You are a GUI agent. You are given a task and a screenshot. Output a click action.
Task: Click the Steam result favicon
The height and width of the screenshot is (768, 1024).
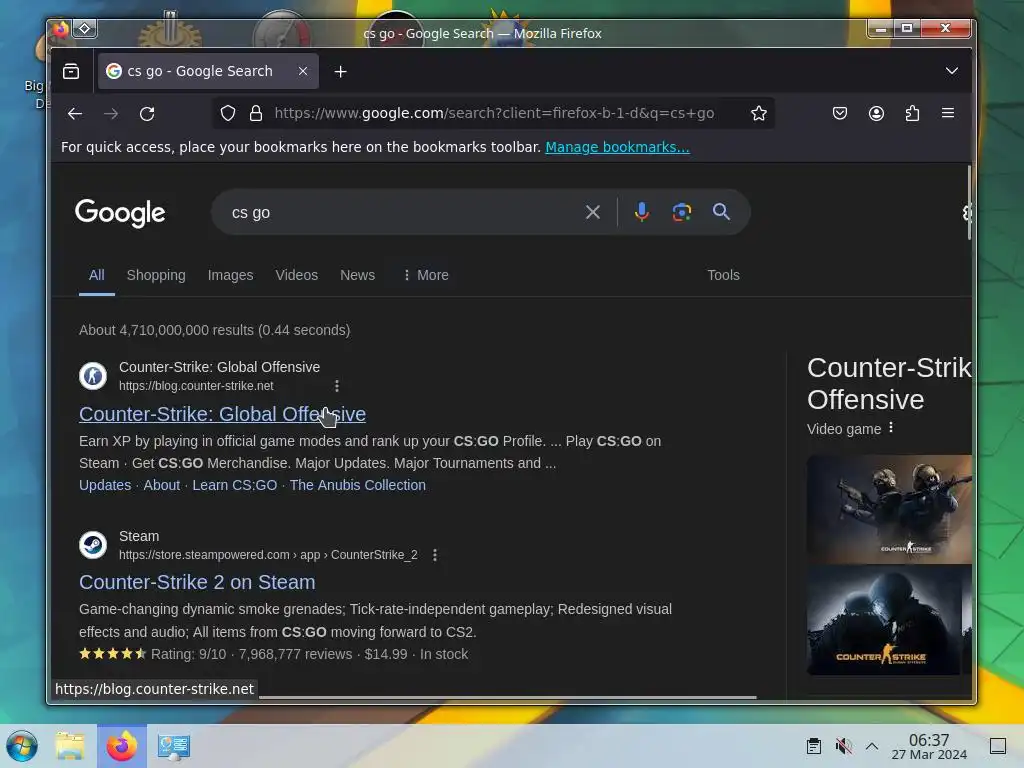pos(93,545)
